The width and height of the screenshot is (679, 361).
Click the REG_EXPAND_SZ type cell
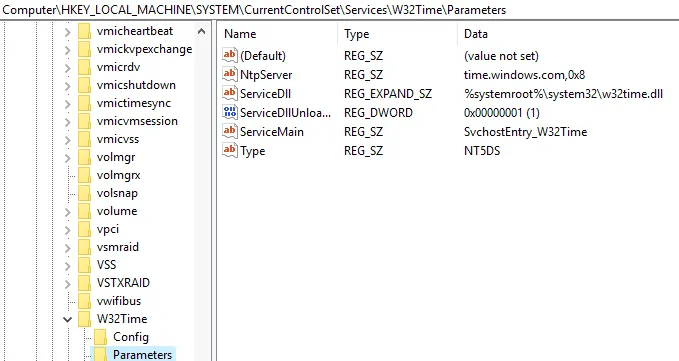[388, 93]
